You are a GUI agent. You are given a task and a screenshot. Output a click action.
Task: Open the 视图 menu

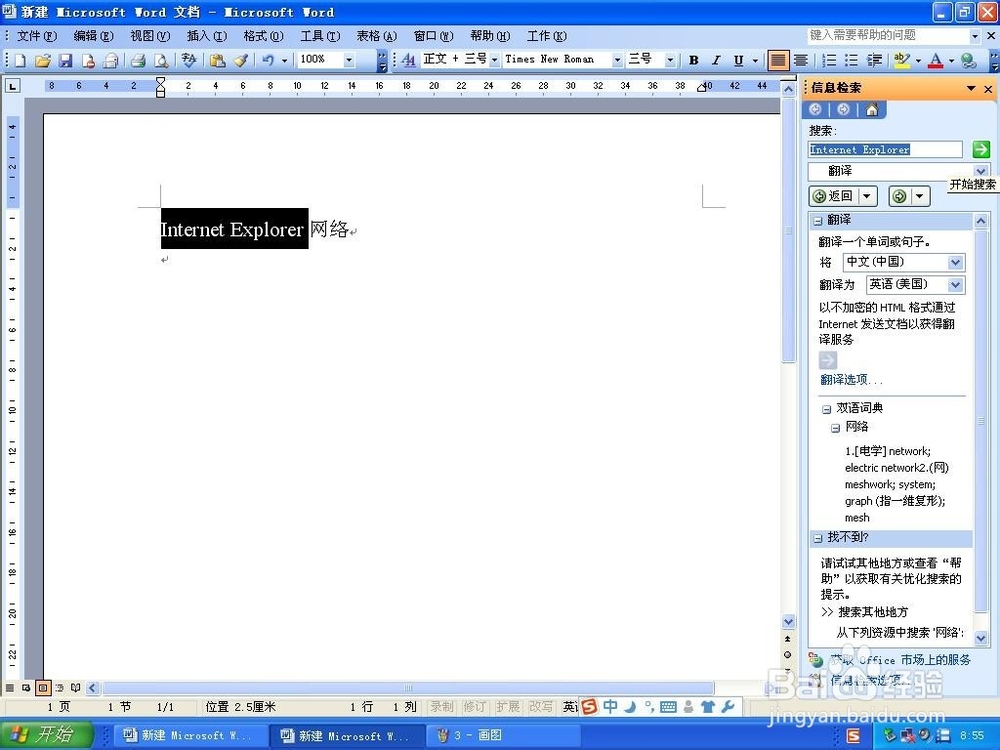click(x=151, y=36)
